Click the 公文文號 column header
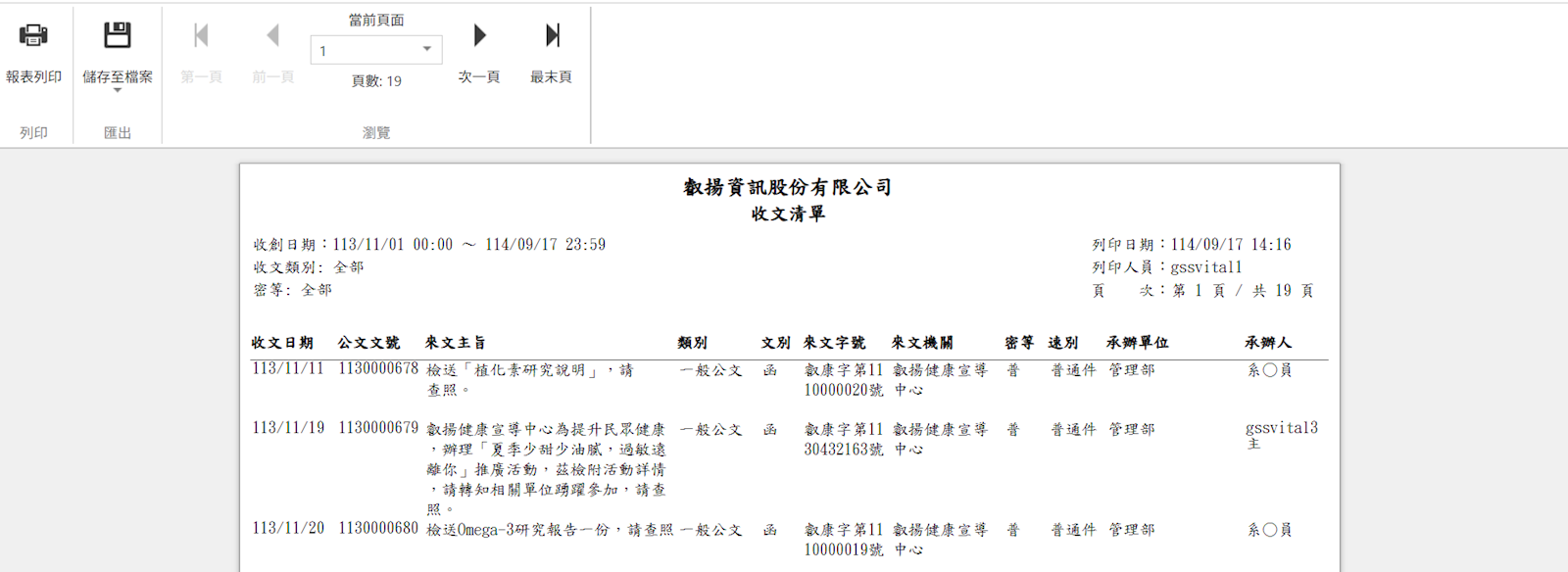The width and height of the screenshot is (1568, 572). (x=368, y=343)
